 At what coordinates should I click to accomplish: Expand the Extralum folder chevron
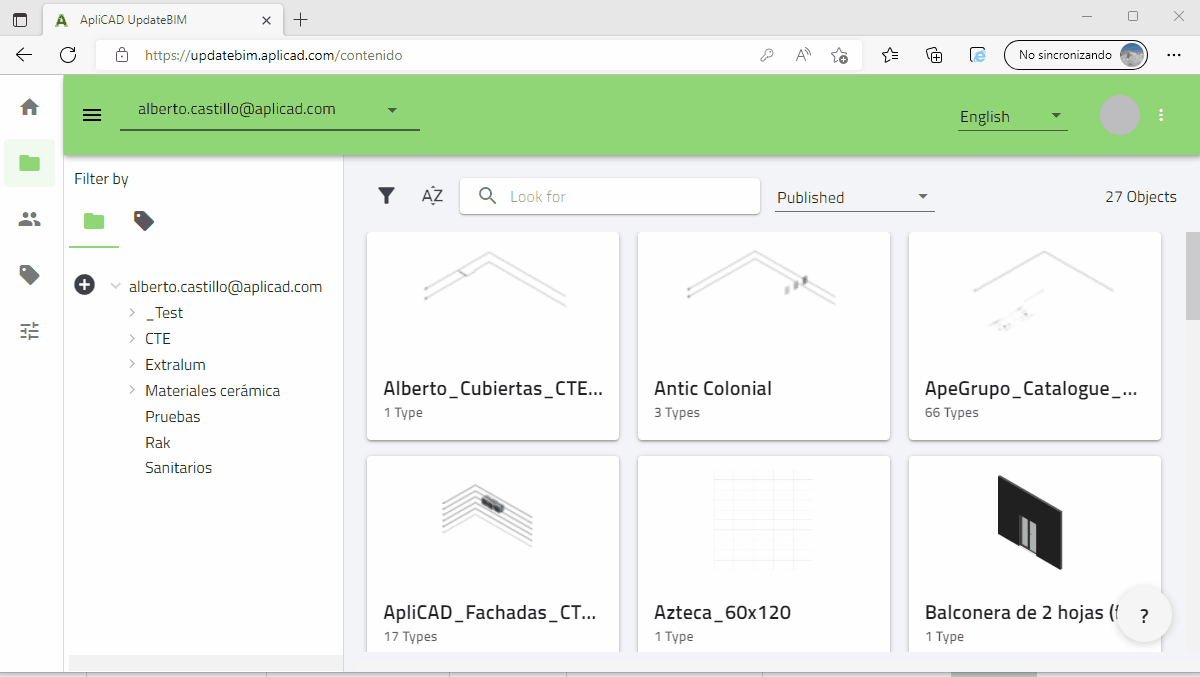[132, 364]
